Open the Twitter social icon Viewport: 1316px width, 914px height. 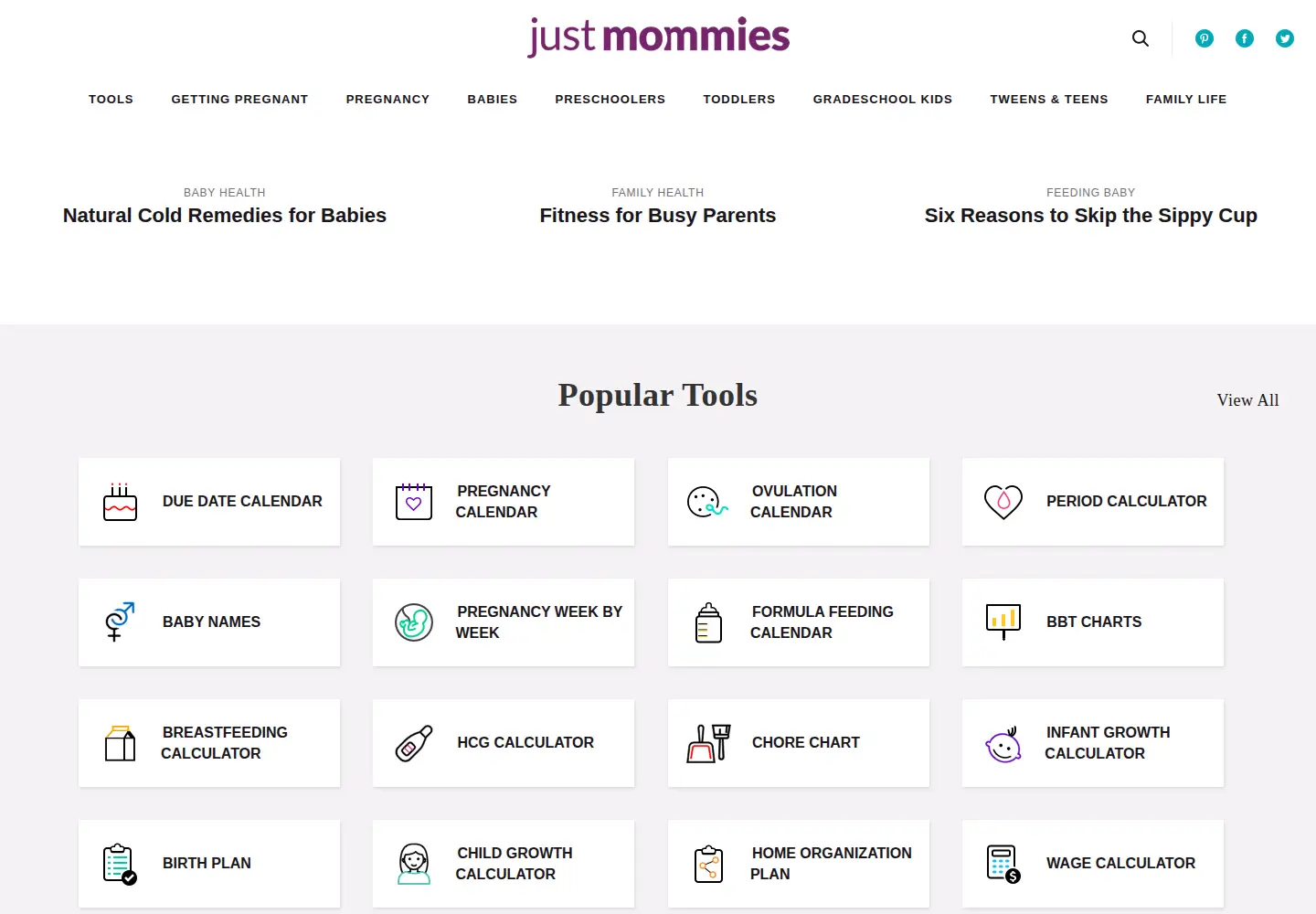pos(1285,38)
